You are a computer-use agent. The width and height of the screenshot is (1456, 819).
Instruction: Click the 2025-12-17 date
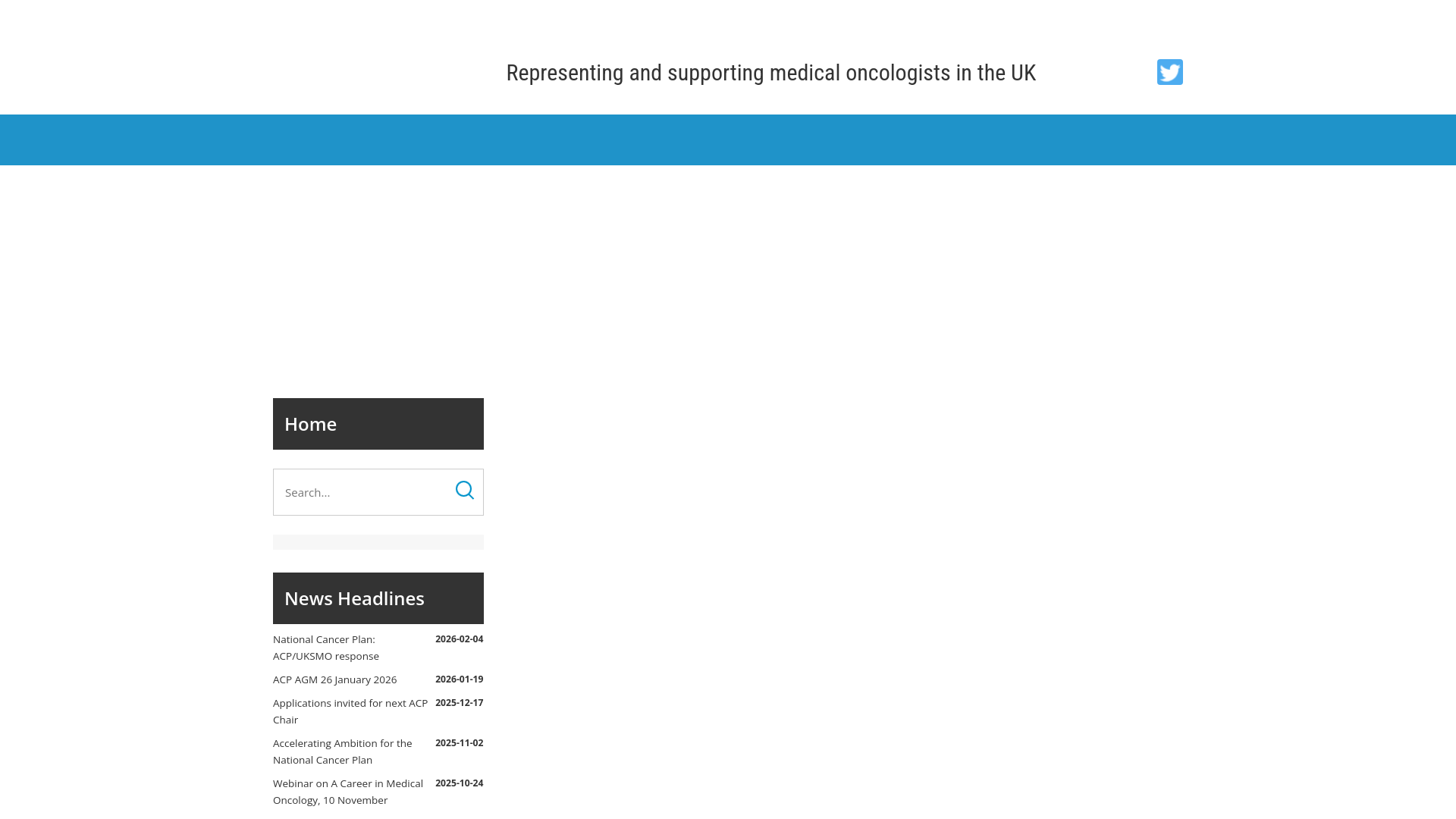pos(459,703)
